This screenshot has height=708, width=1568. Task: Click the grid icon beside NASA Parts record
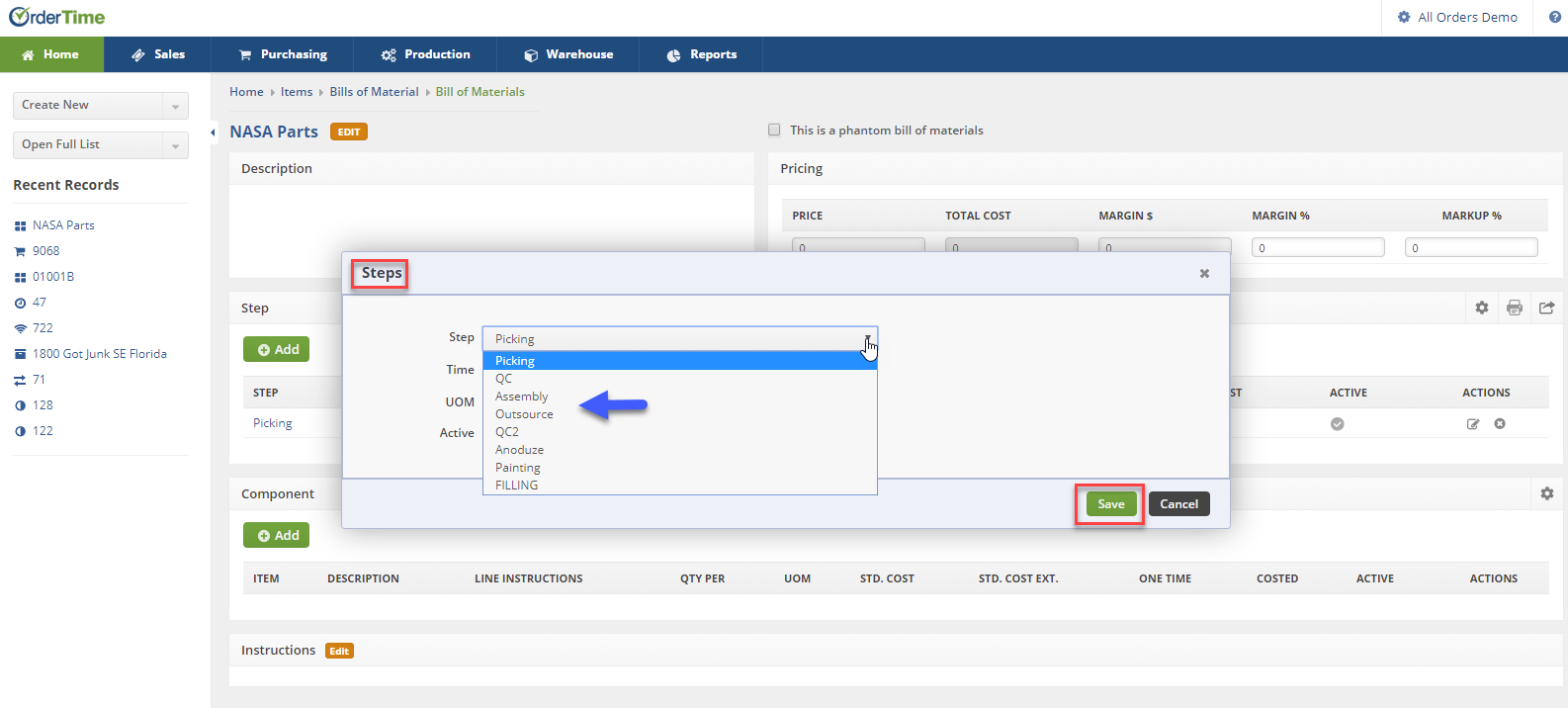(x=20, y=225)
